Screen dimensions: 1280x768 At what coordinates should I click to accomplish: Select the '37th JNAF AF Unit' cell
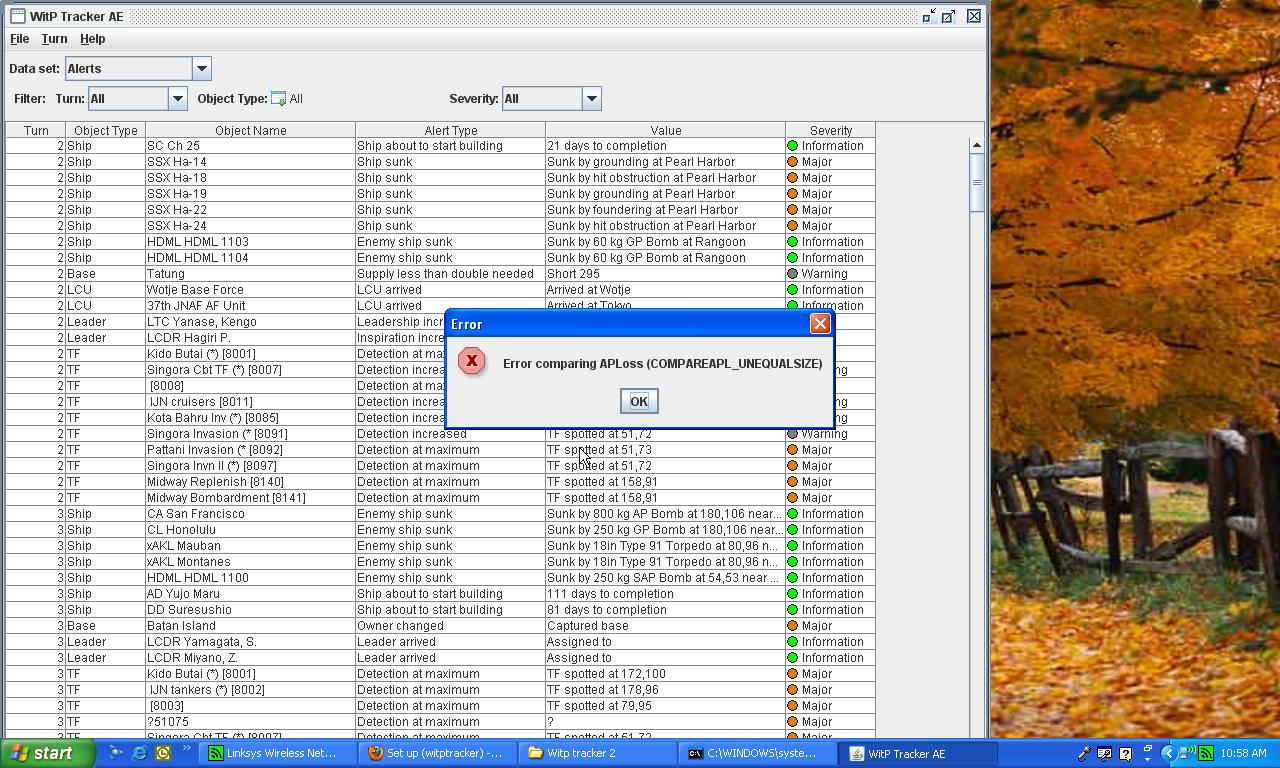[251, 306]
